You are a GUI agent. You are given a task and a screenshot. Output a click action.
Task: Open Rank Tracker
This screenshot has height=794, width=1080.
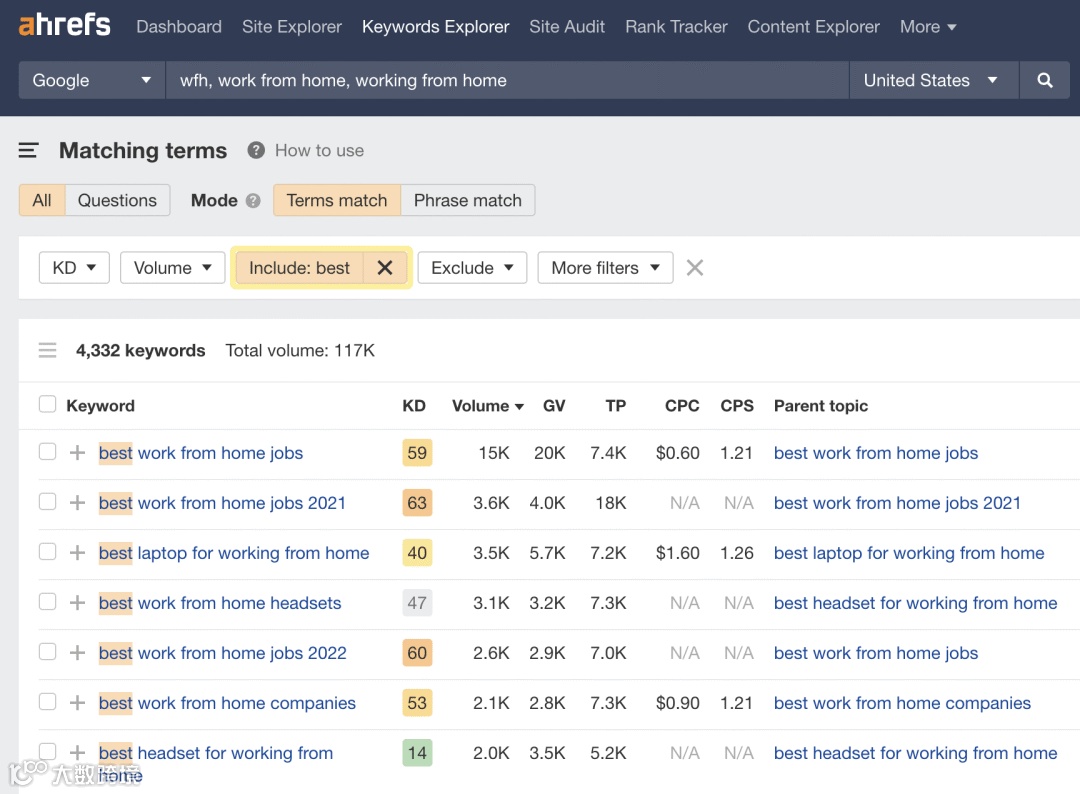tap(676, 27)
